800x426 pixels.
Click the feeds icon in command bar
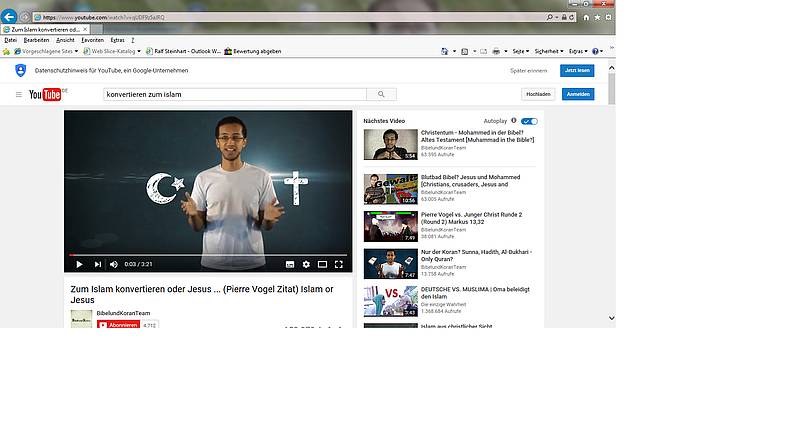[464, 51]
